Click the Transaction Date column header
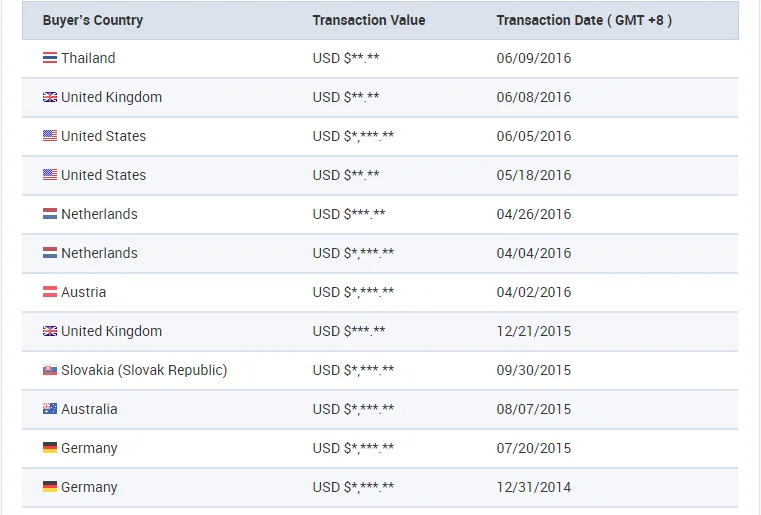Image resolution: width=761 pixels, height=515 pixels. pyautogui.click(x=584, y=20)
